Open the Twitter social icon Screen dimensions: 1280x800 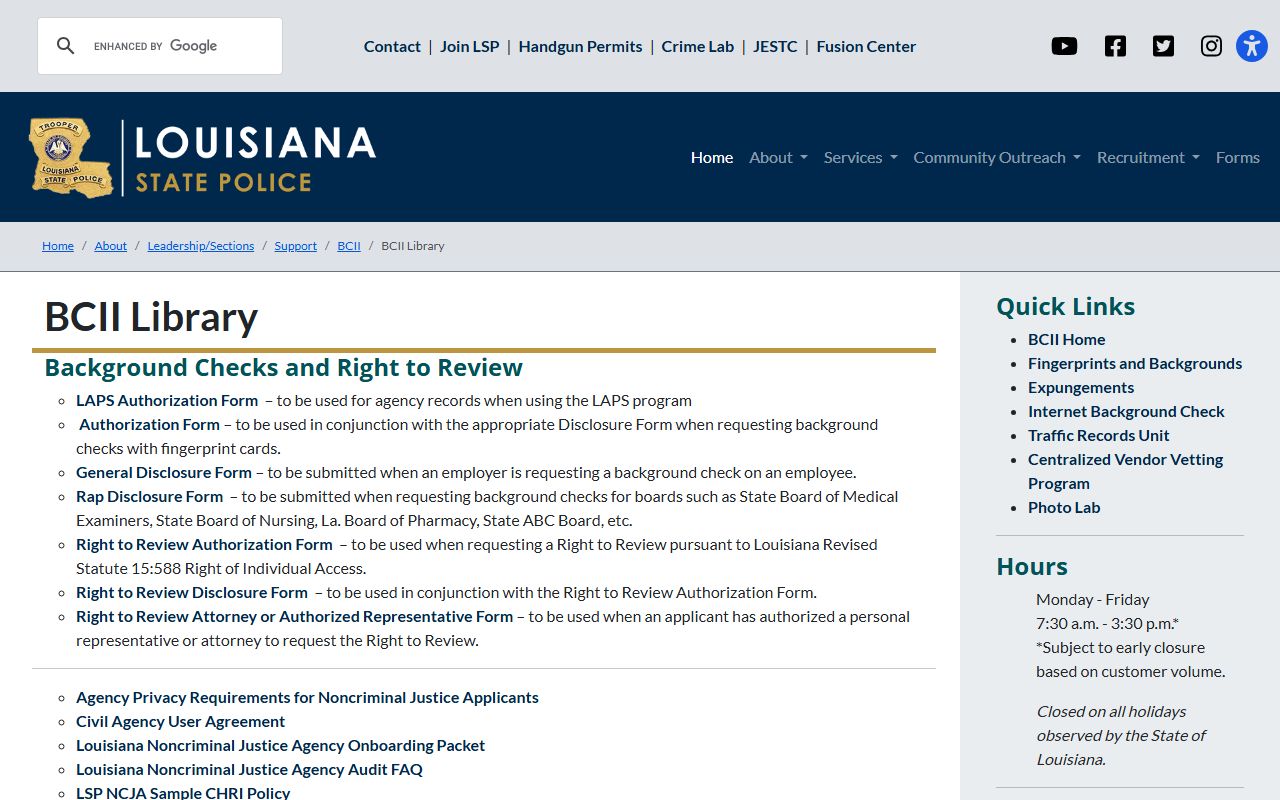point(1163,46)
